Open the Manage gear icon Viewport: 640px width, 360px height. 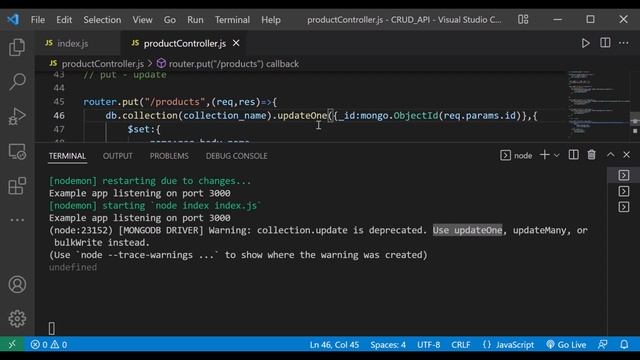click(17, 318)
